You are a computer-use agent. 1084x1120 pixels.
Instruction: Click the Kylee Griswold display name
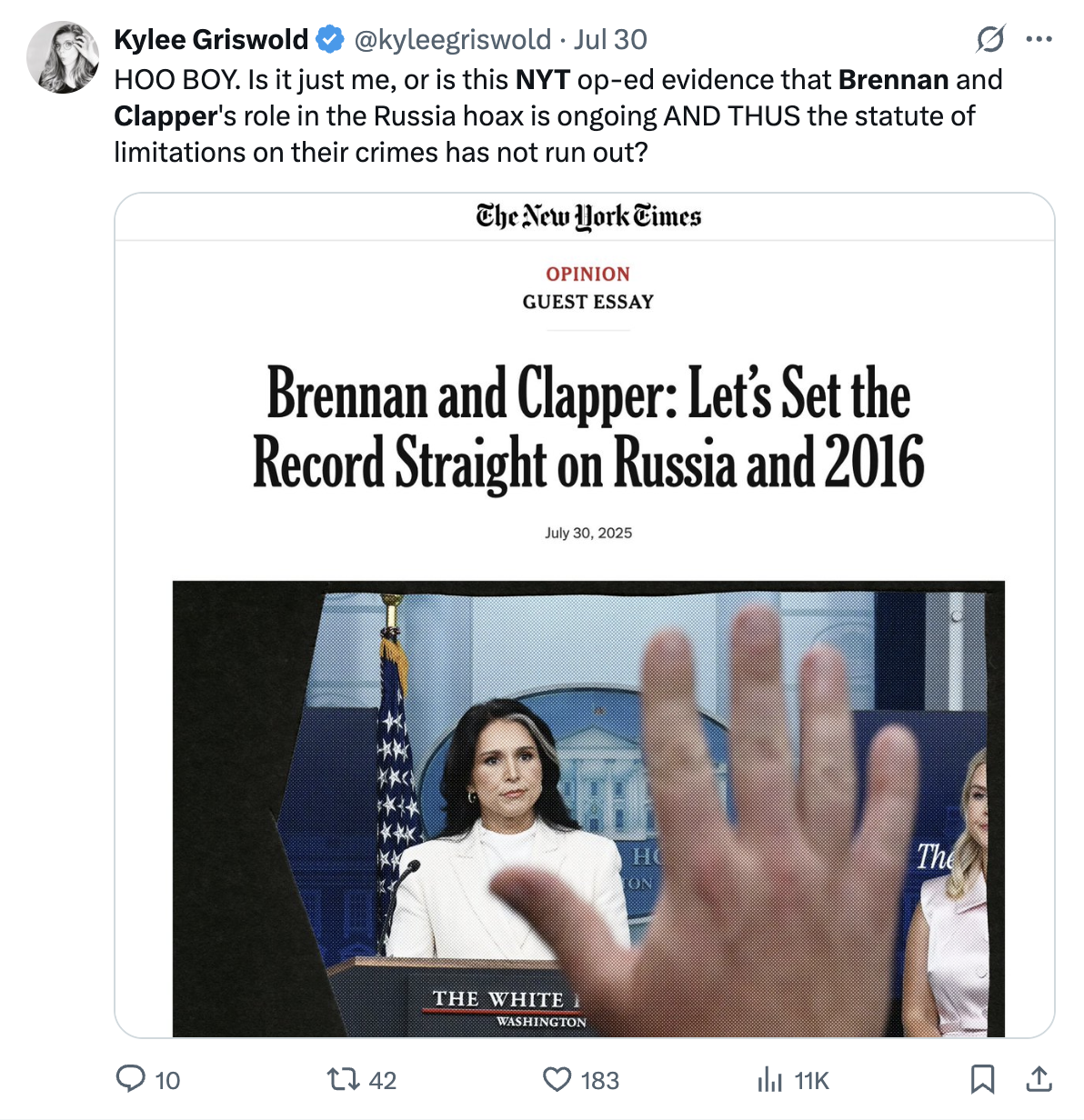pyautogui.click(x=211, y=39)
